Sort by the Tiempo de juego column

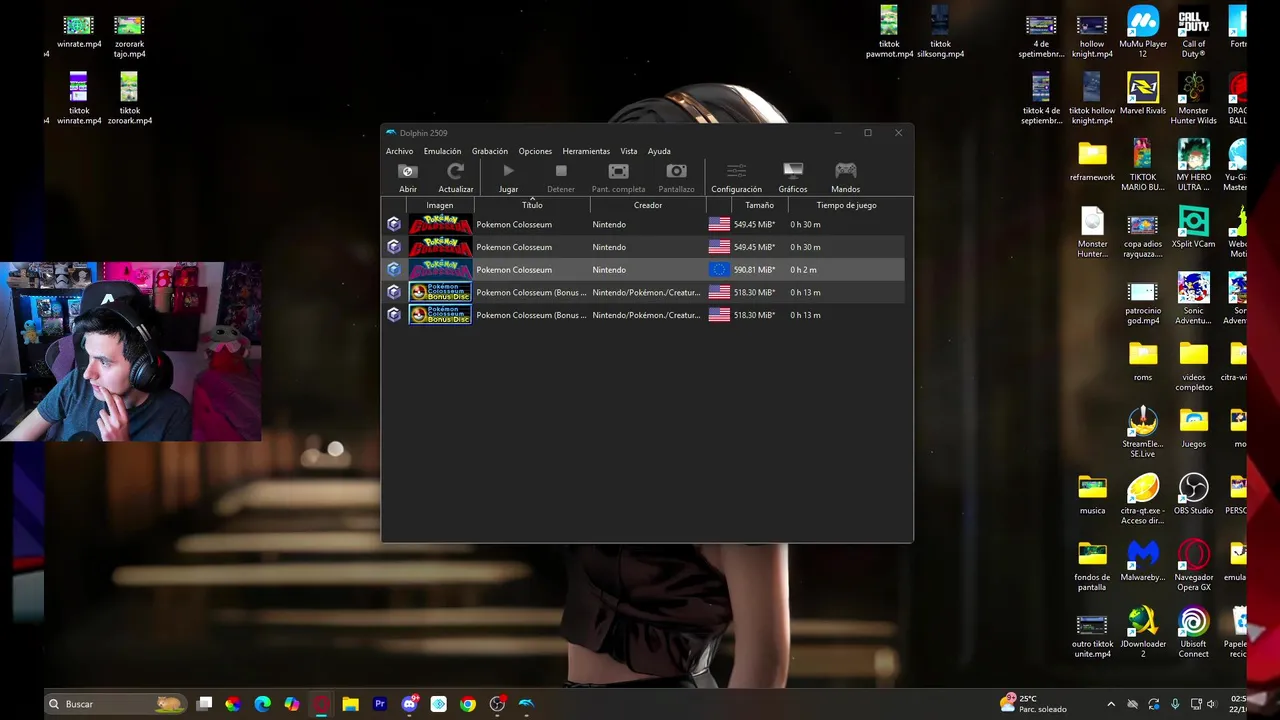pos(846,205)
